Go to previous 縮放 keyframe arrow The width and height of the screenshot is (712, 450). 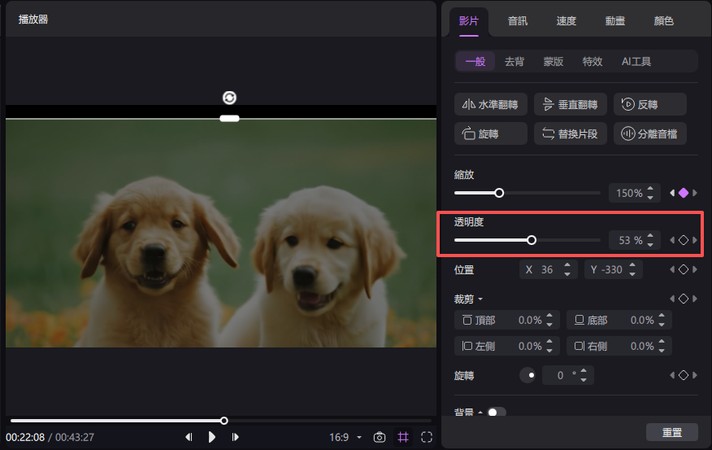(x=672, y=193)
